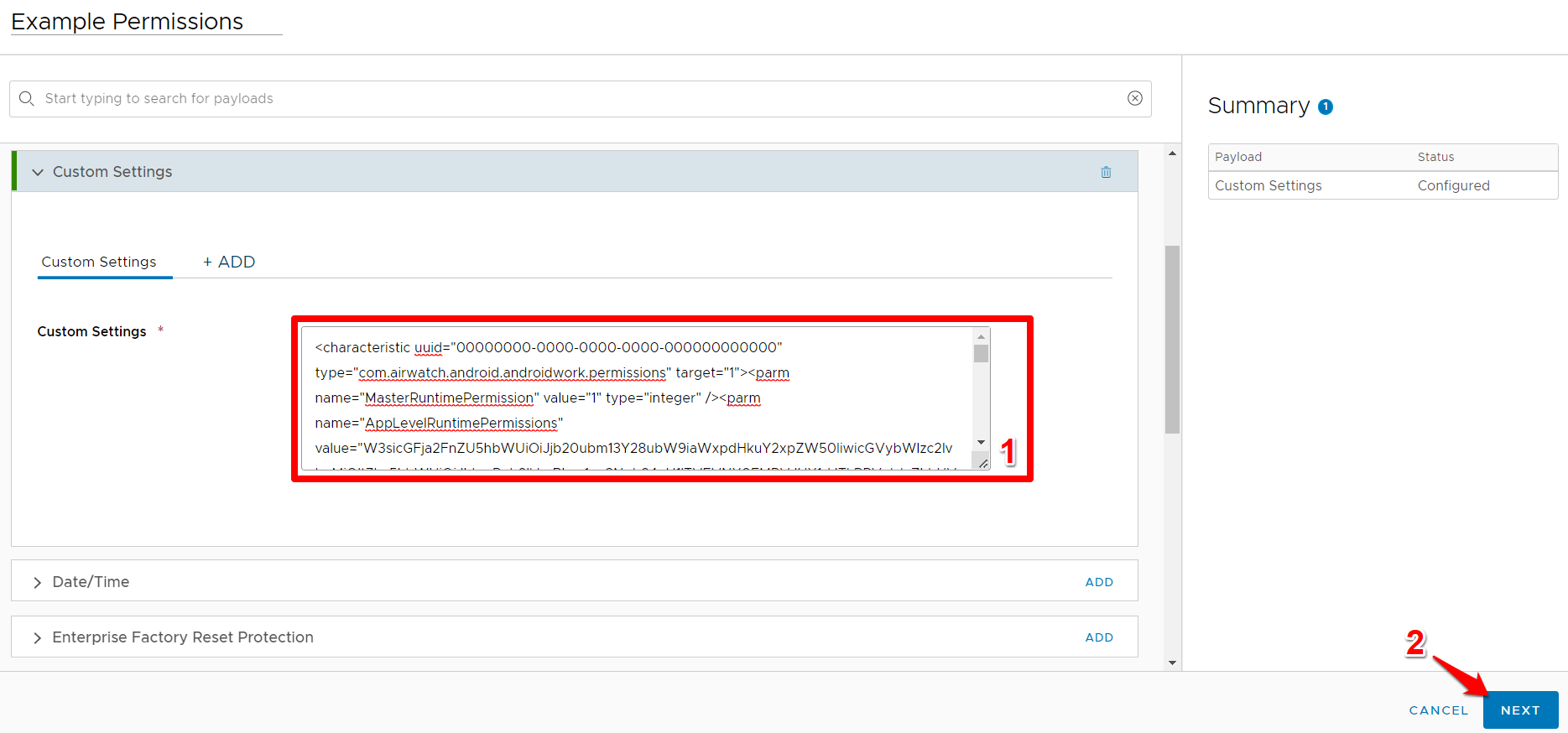
Task: Cancel the profile creation
Action: [1439, 710]
